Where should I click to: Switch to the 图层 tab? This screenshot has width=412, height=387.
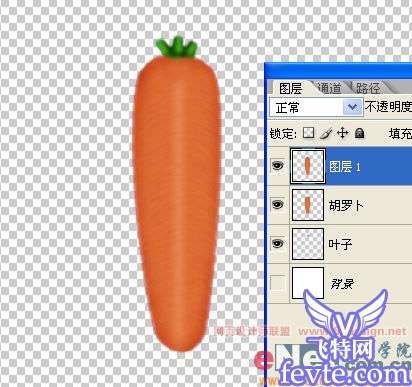click(290, 89)
